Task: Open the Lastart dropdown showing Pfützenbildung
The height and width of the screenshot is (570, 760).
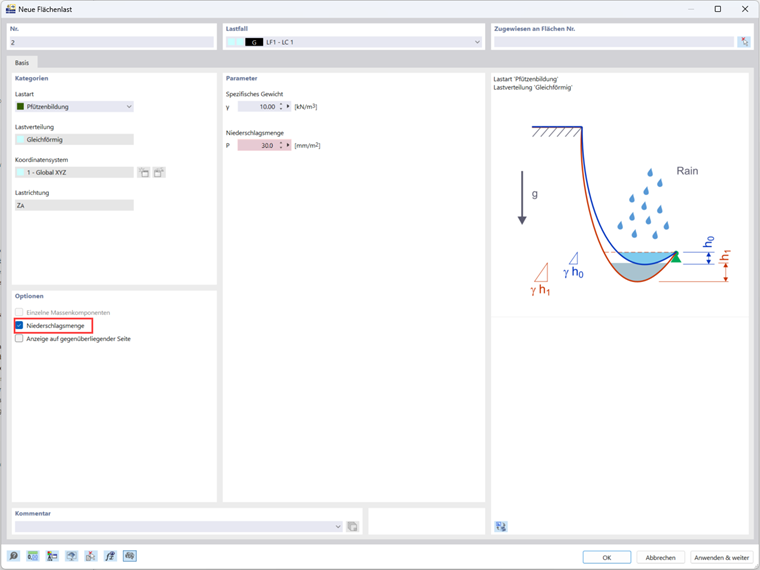Action: (x=74, y=107)
